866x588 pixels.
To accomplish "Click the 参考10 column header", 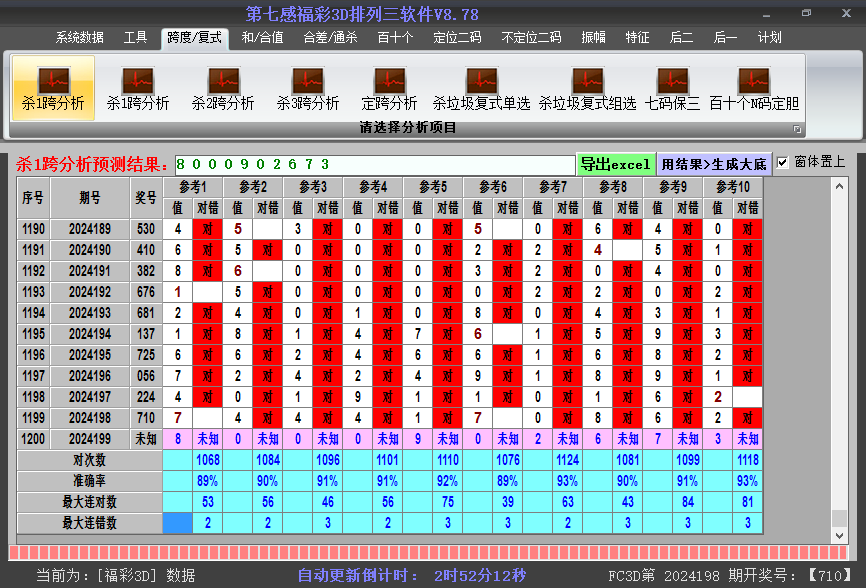I will [x=733, y=188].
